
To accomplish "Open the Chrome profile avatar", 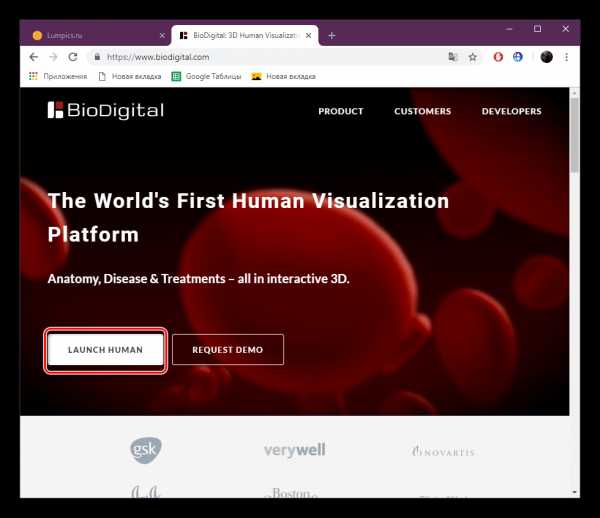I will click(546, 57).
